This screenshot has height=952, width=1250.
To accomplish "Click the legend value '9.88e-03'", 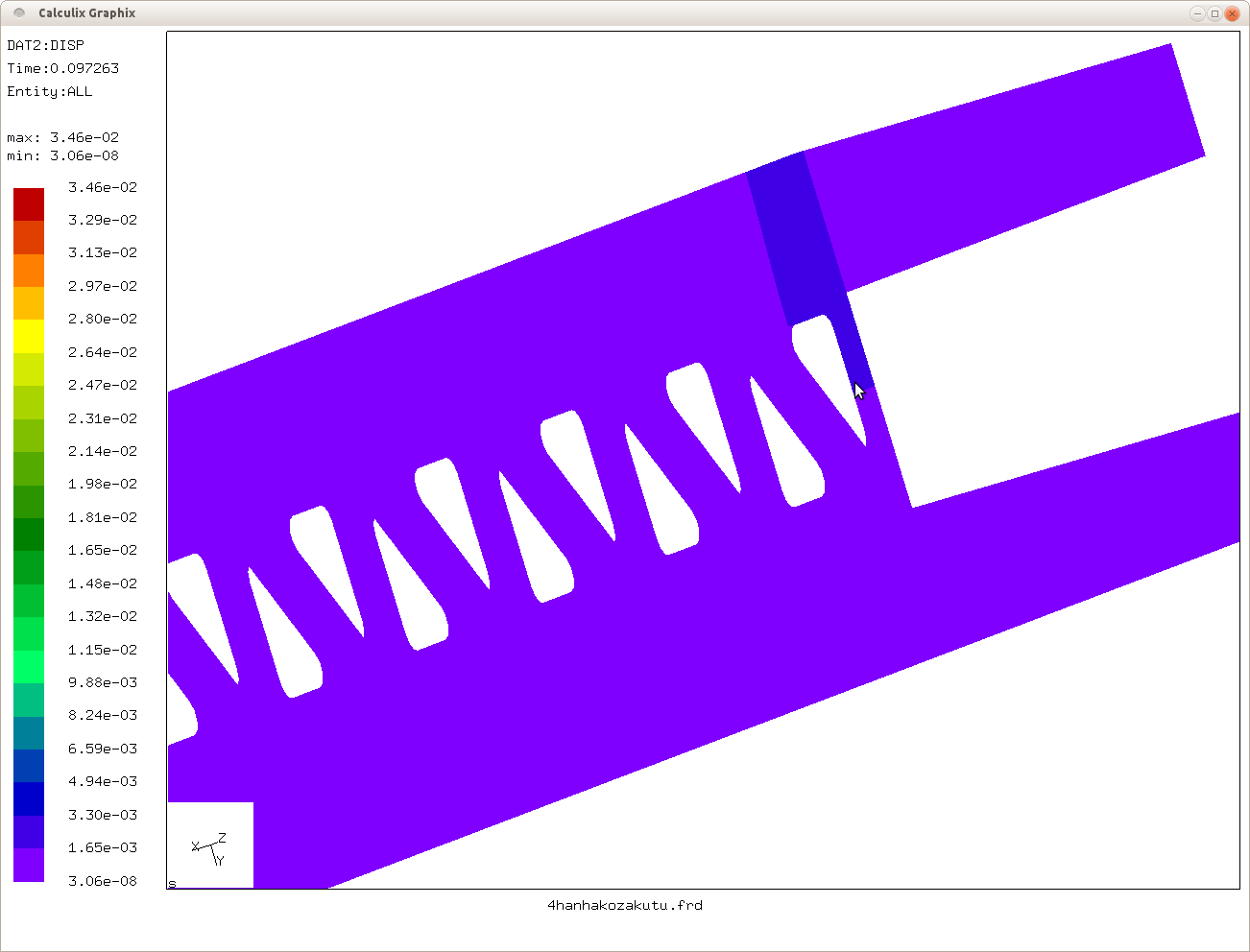I will 103,682.
